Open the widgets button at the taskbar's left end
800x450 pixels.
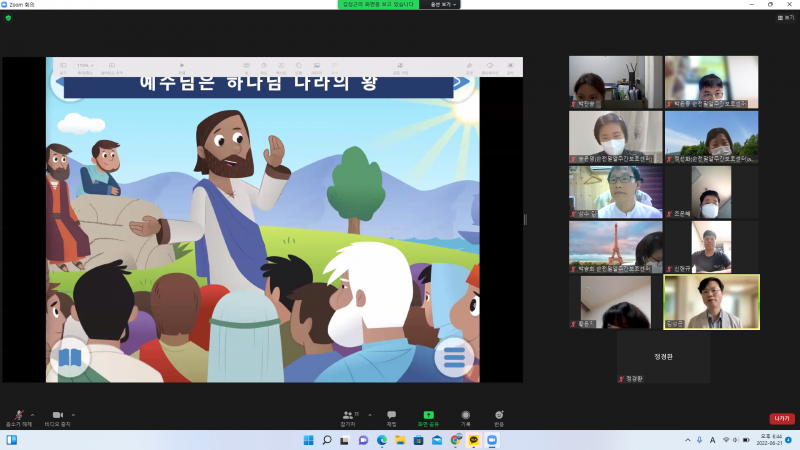[x=12, y=440]
